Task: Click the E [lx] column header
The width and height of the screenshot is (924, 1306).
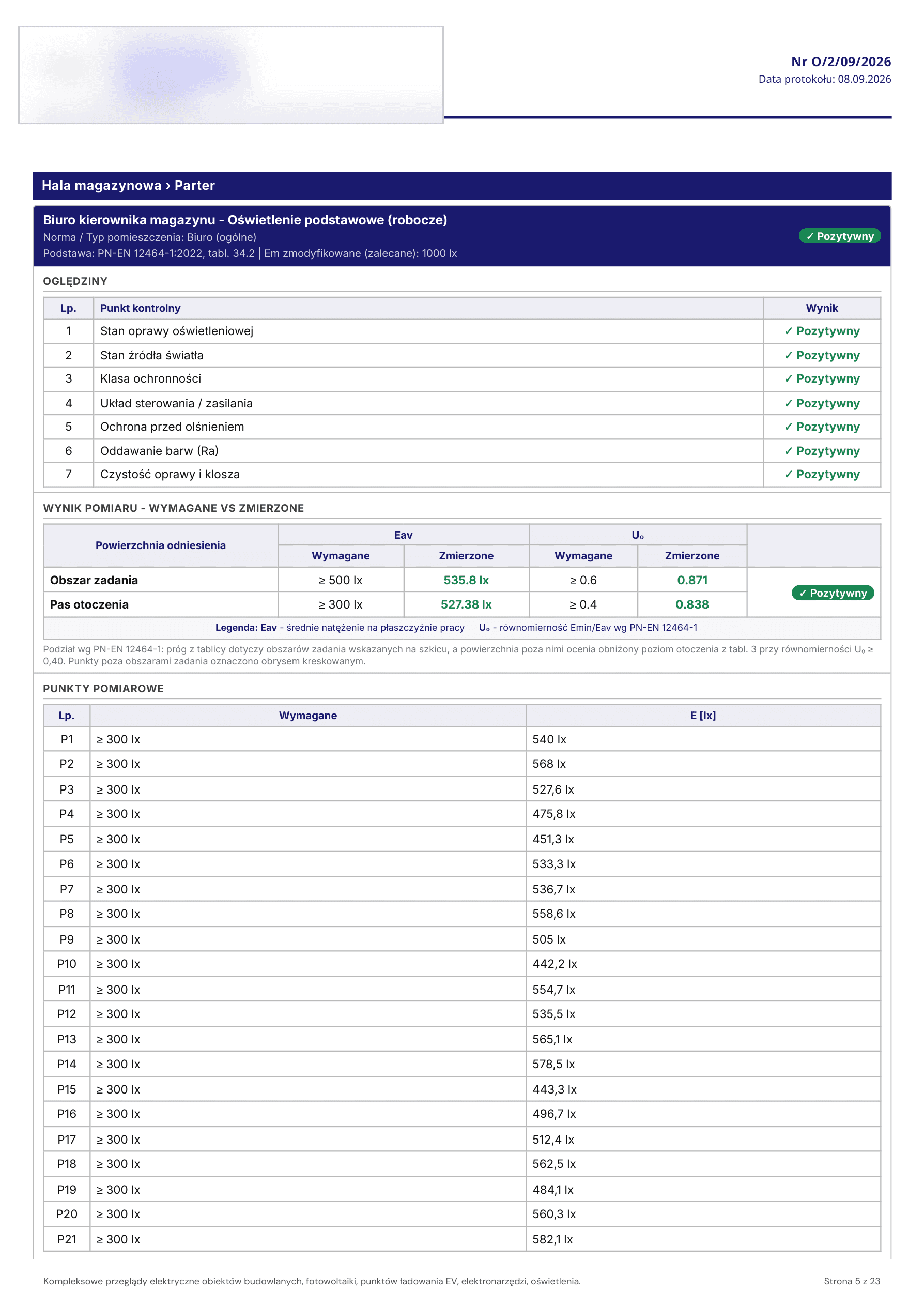Action: click(x=703, y=716)
